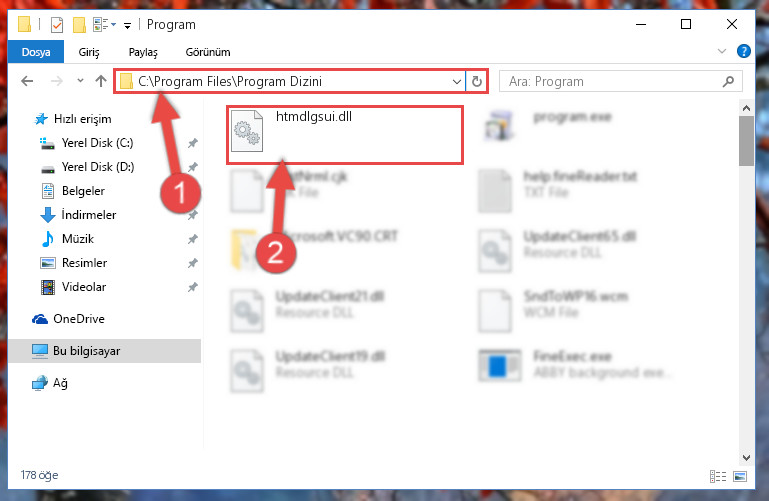Open the Paylaş ribbon tab
Viewport: 769px width, 501px height.
click(x=143, y=52)
